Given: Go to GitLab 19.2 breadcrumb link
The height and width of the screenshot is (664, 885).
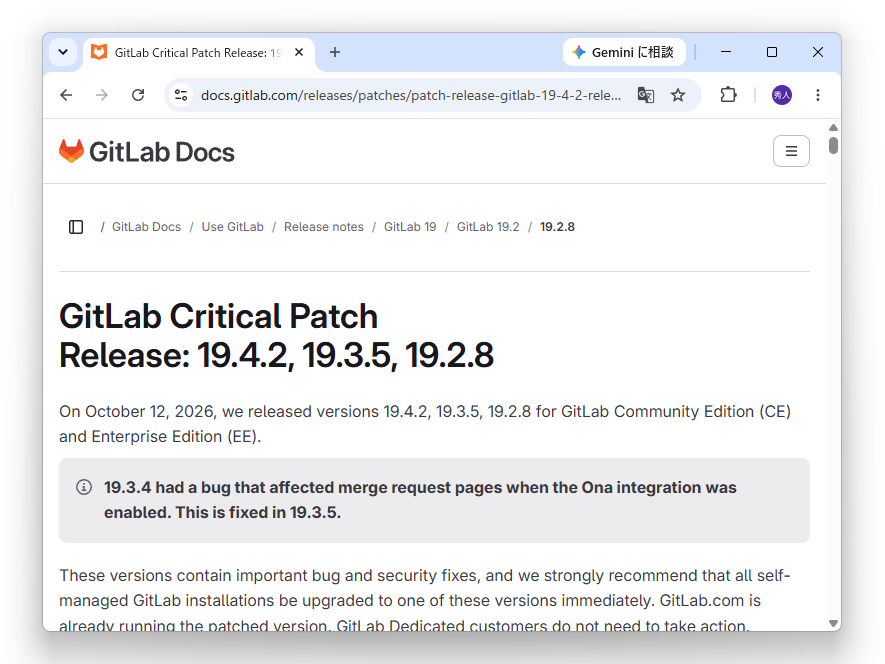Looking at the screenshot, I should point(488,227).
